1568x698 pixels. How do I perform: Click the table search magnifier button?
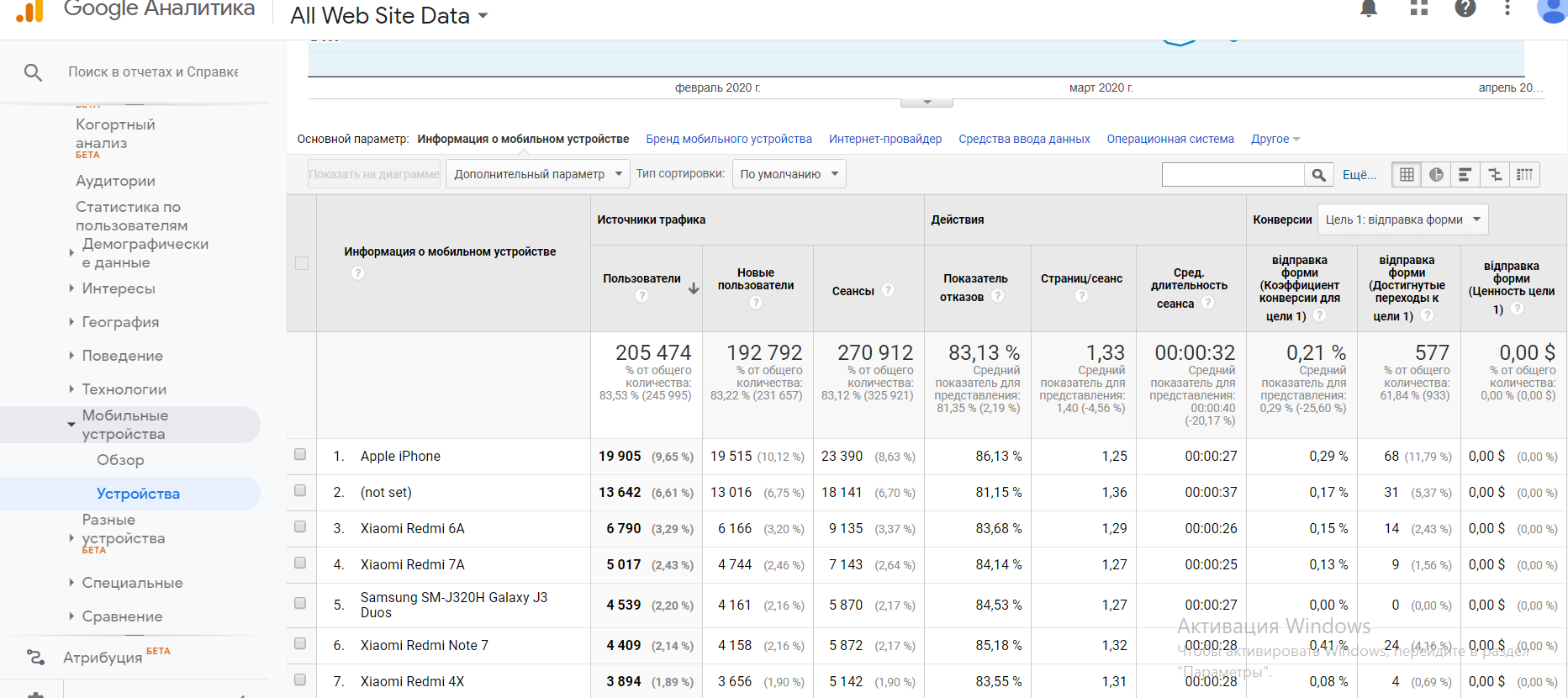[x=1318, y=174]
